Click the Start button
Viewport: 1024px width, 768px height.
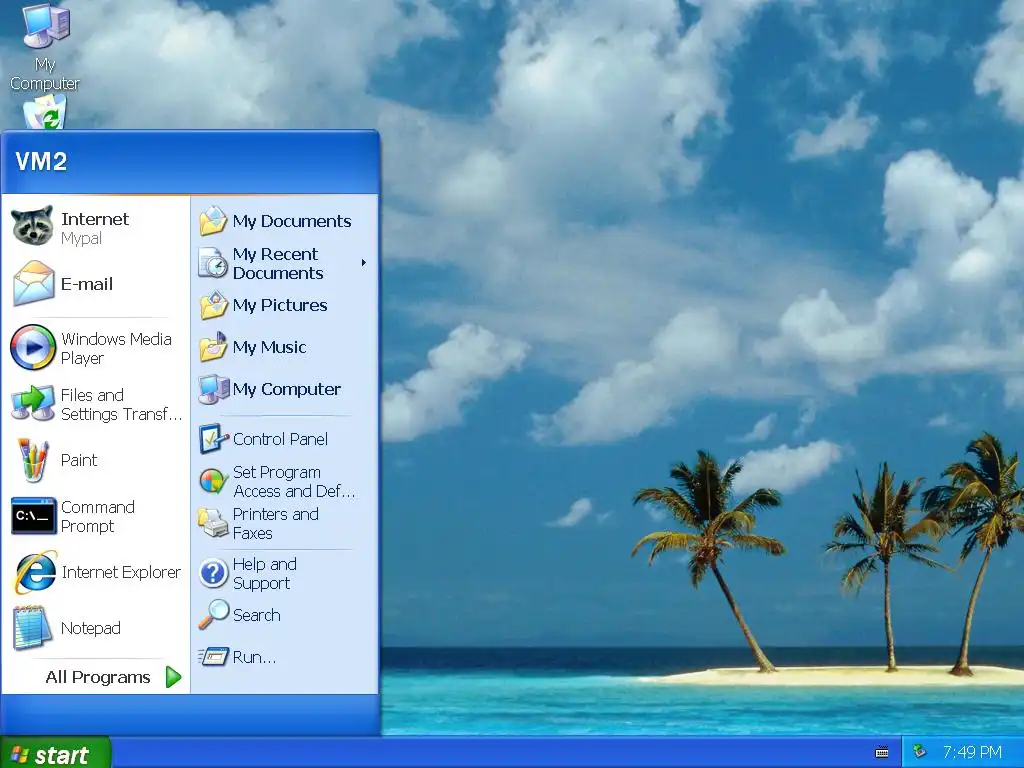tap(55, 753)
